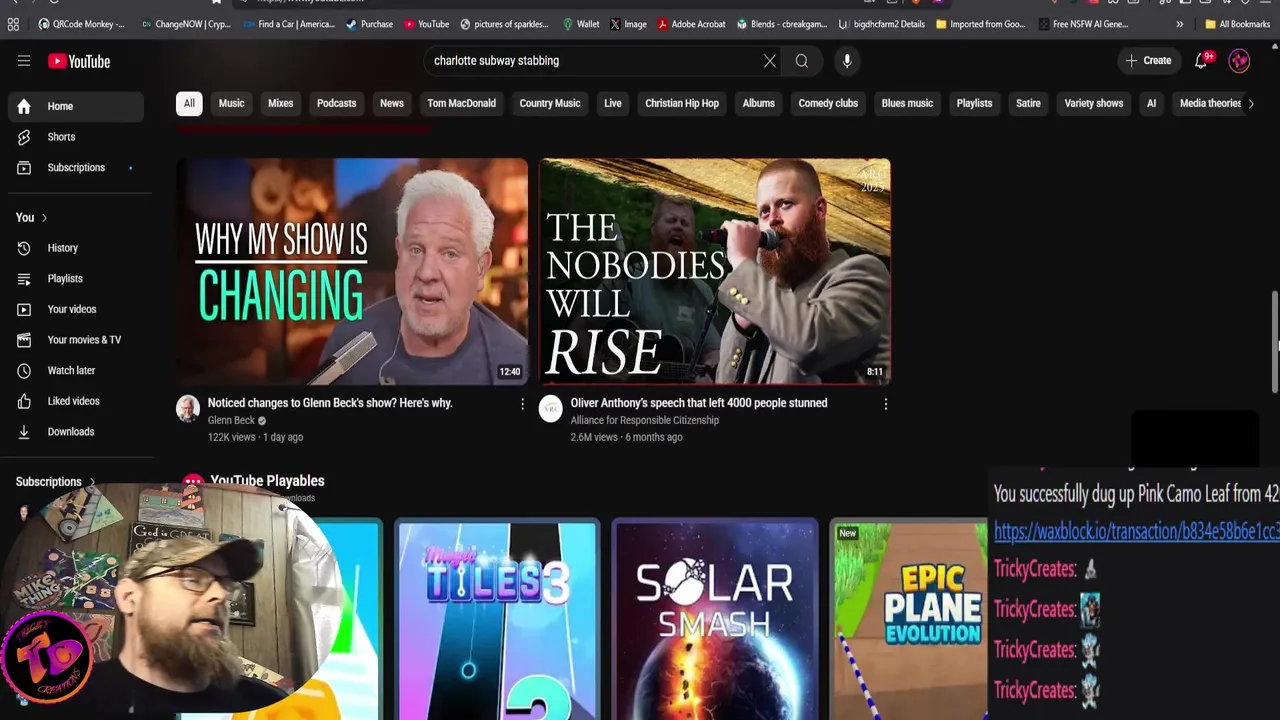The width and height of the screenshot is (1280, 720).
Task: Open the YouTube hamburger guide menu
Action: click(24, 61)
